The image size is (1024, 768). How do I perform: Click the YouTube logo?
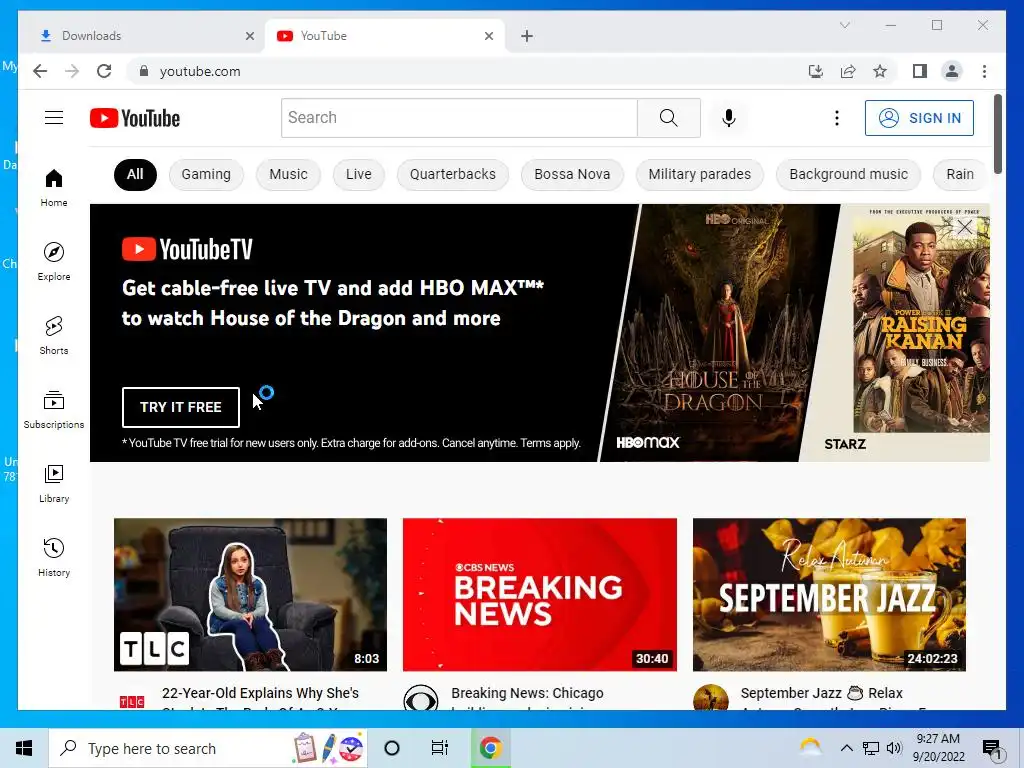tap(135, 118)
